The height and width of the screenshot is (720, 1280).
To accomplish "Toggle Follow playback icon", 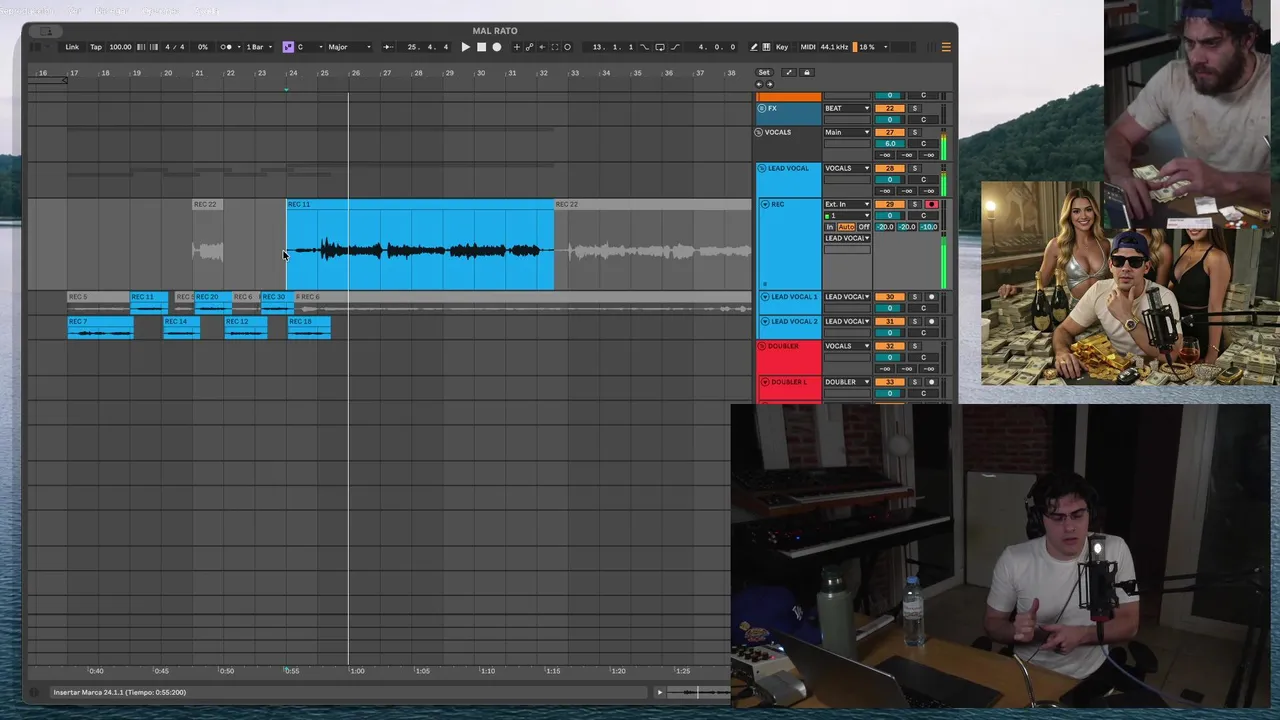I will tap(387, 47).
